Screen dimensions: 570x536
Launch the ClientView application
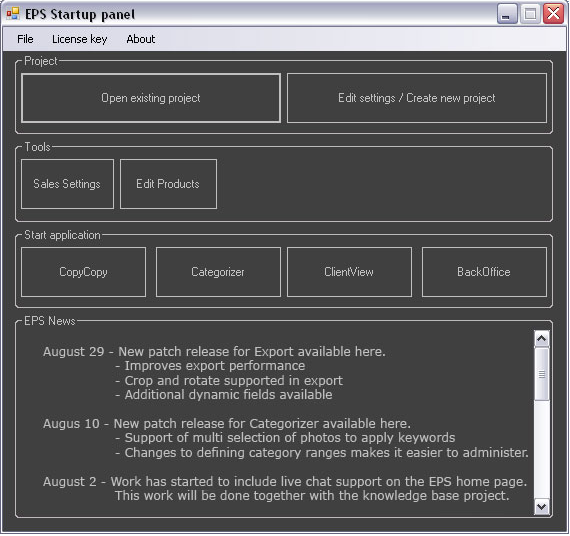[349, 272]
